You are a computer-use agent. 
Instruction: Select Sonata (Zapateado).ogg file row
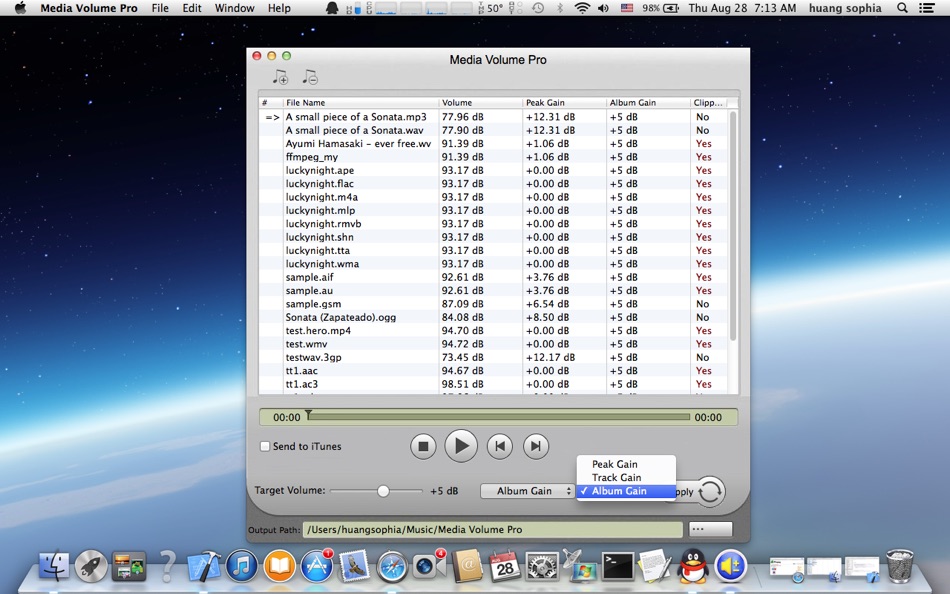coord(494,317)
